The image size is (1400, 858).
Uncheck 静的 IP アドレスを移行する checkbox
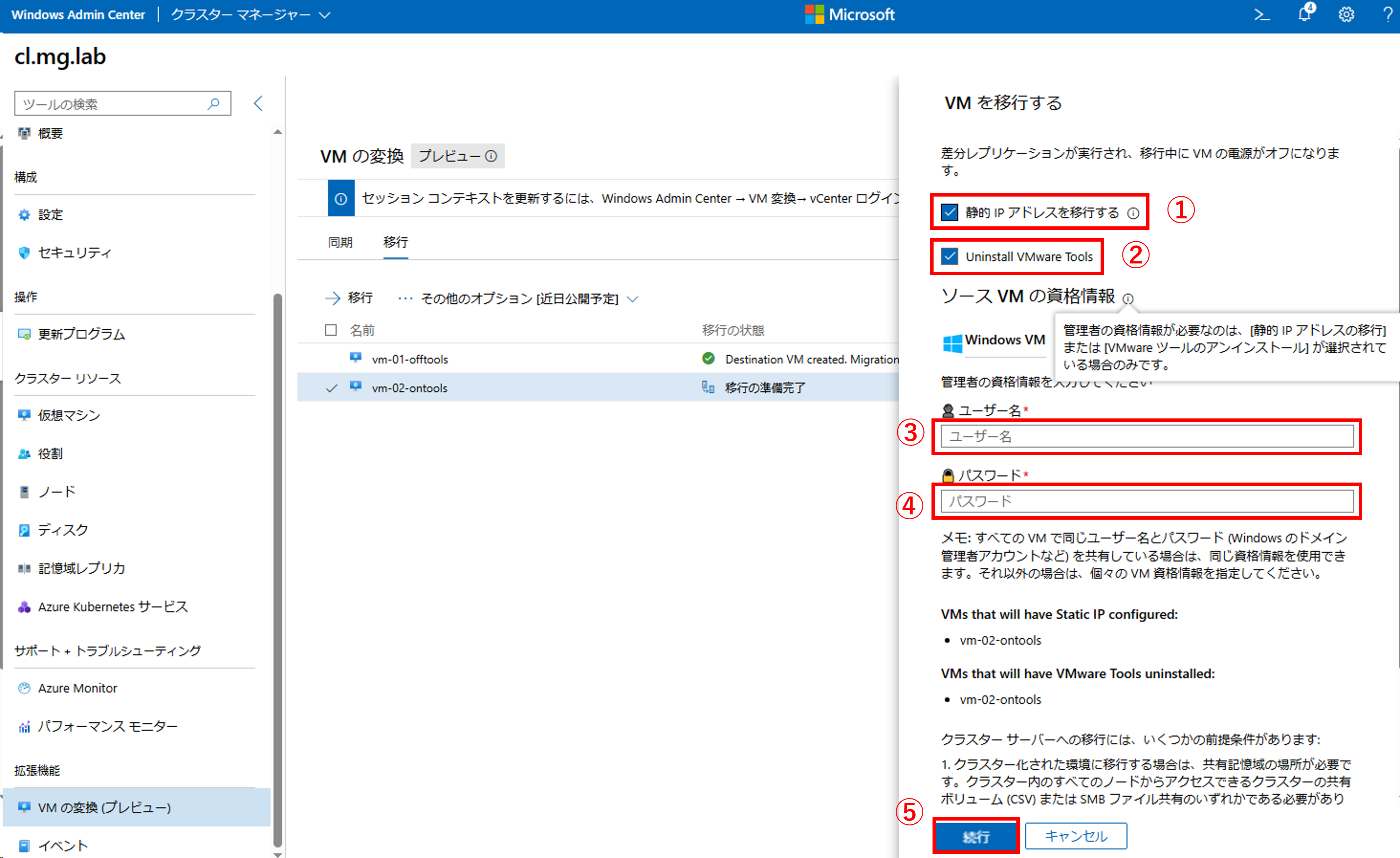pos(950,213)
